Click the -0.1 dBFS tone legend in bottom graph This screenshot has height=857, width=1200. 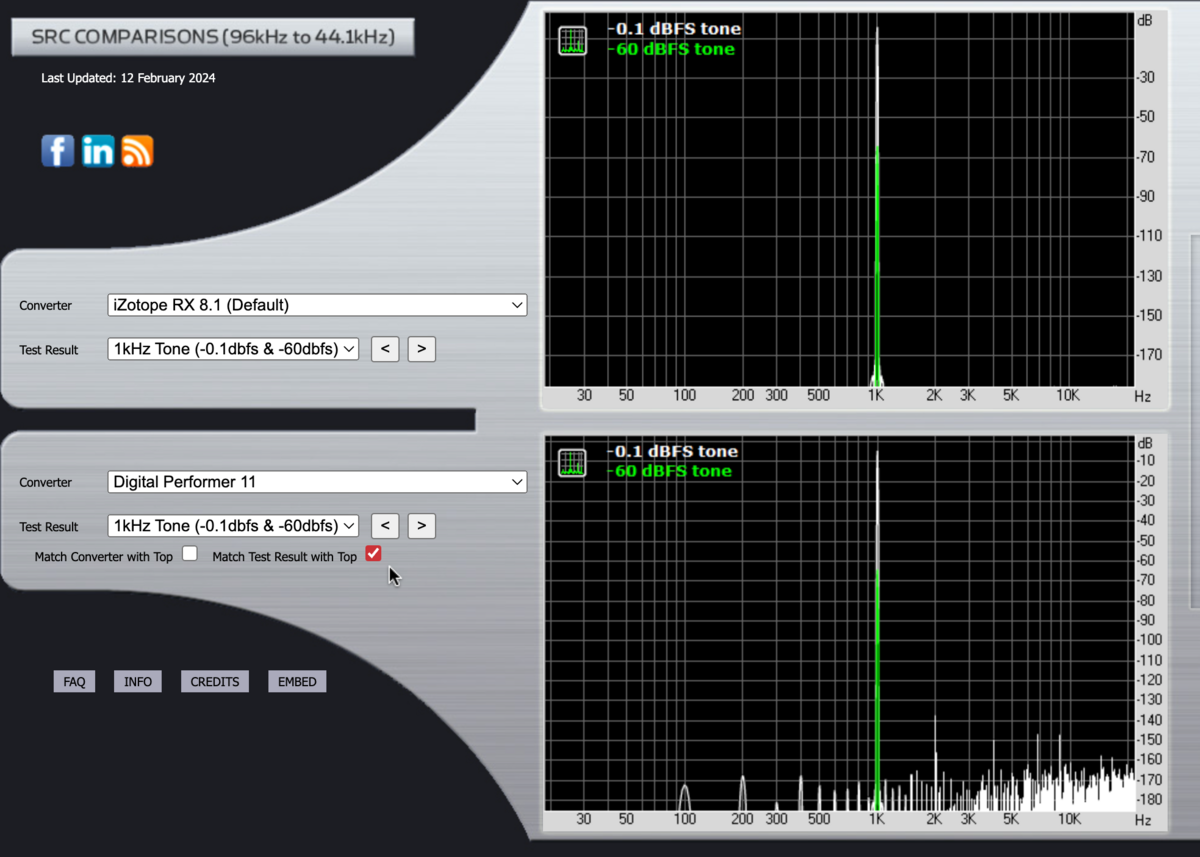672,451
